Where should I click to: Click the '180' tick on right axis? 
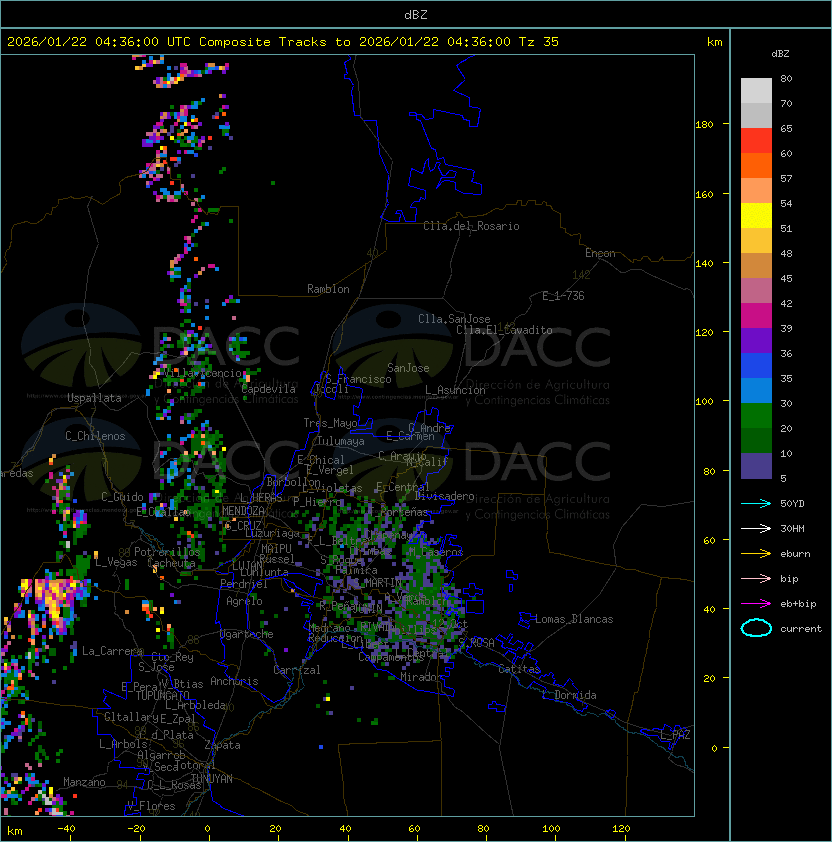704,125
